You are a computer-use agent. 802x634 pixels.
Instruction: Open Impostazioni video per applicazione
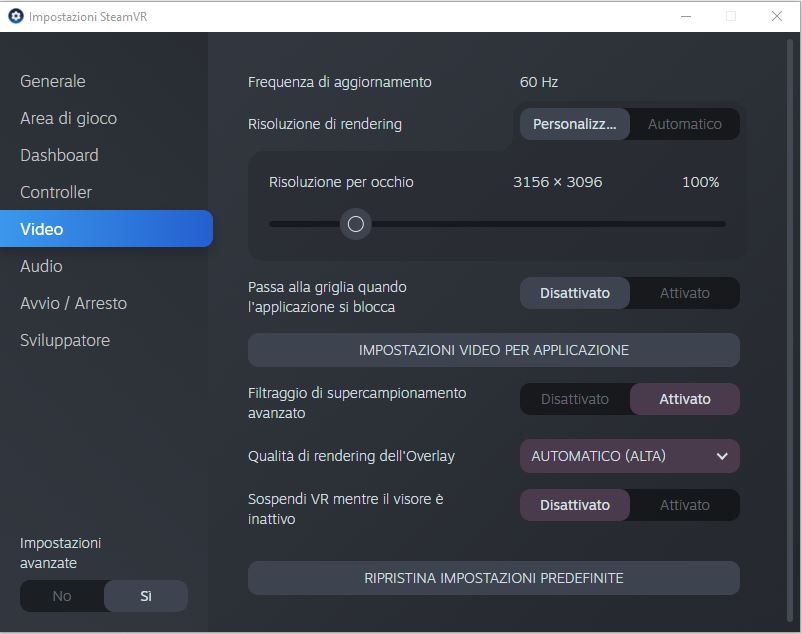pos(494,350)
